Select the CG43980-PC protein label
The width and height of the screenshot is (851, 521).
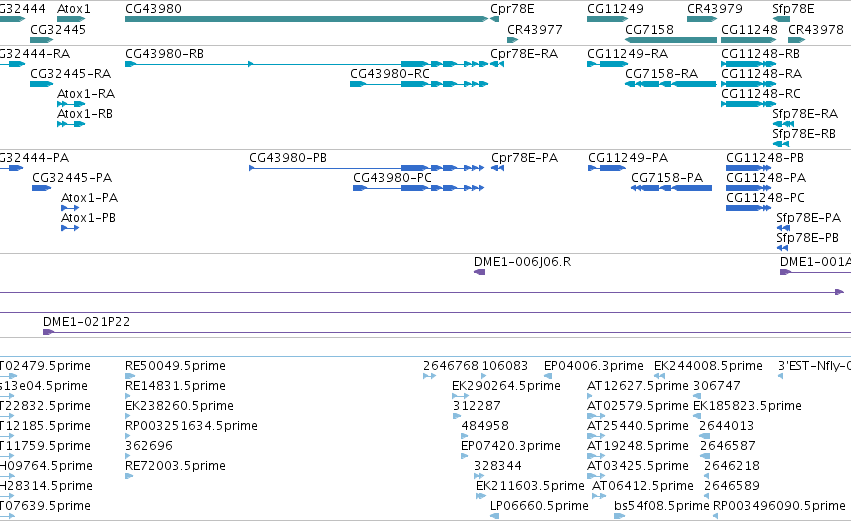pos(392,178)
